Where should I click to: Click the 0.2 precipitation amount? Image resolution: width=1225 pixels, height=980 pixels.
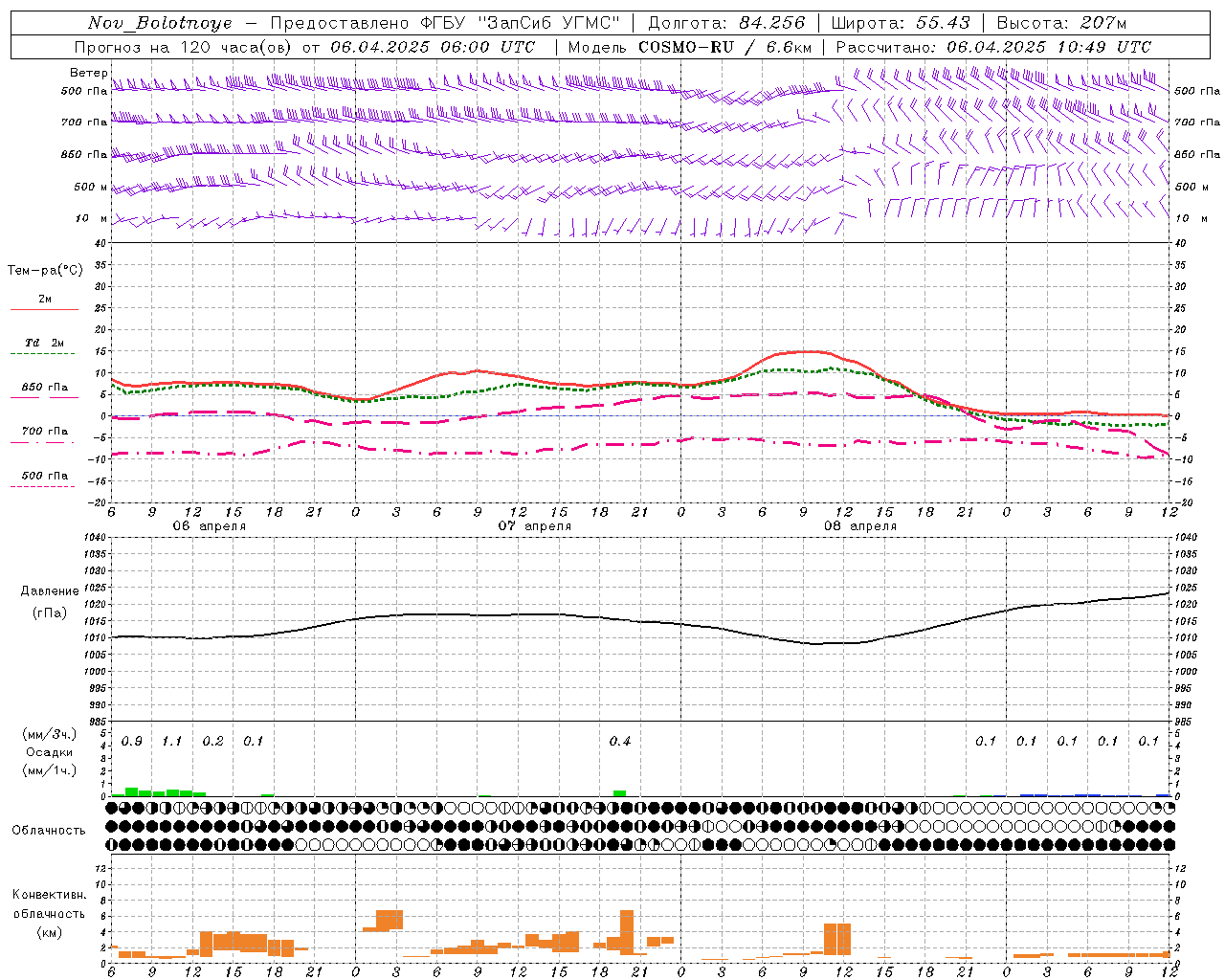pyautogui.click(x=212, y=742)
